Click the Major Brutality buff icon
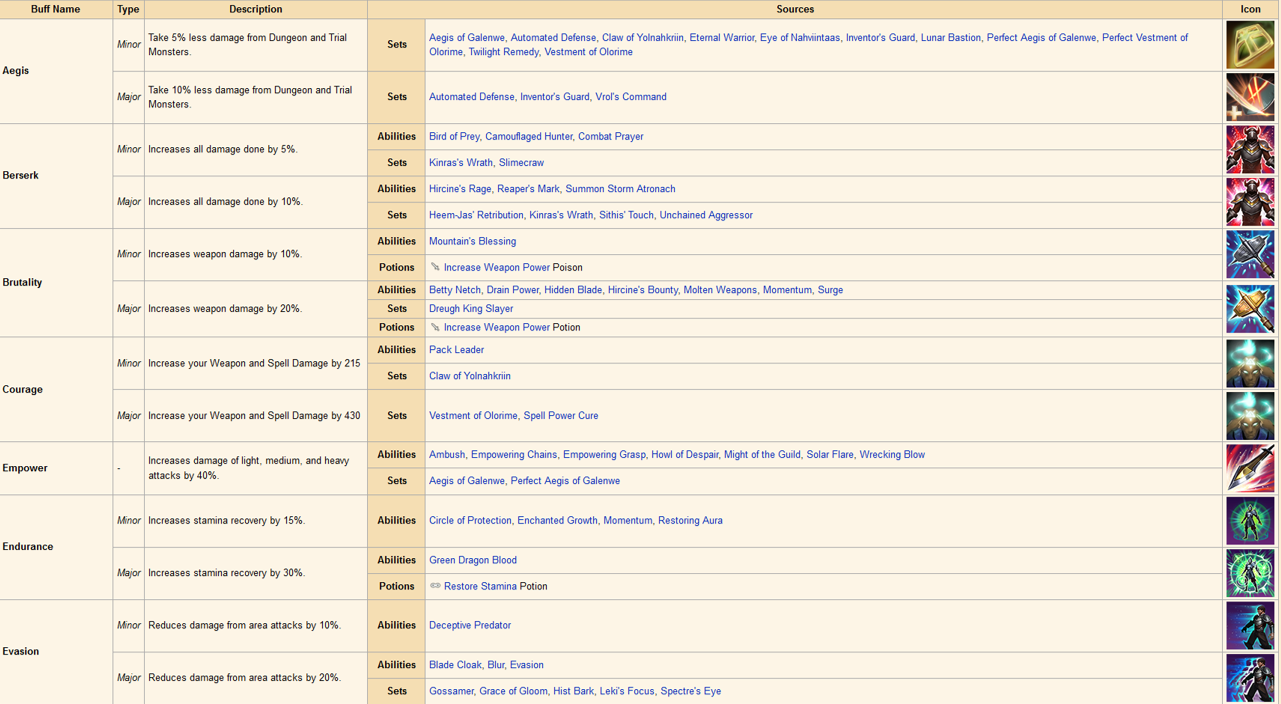Screen dimensions: 1281x704 pyautogui.click(x=1250, y=308)
